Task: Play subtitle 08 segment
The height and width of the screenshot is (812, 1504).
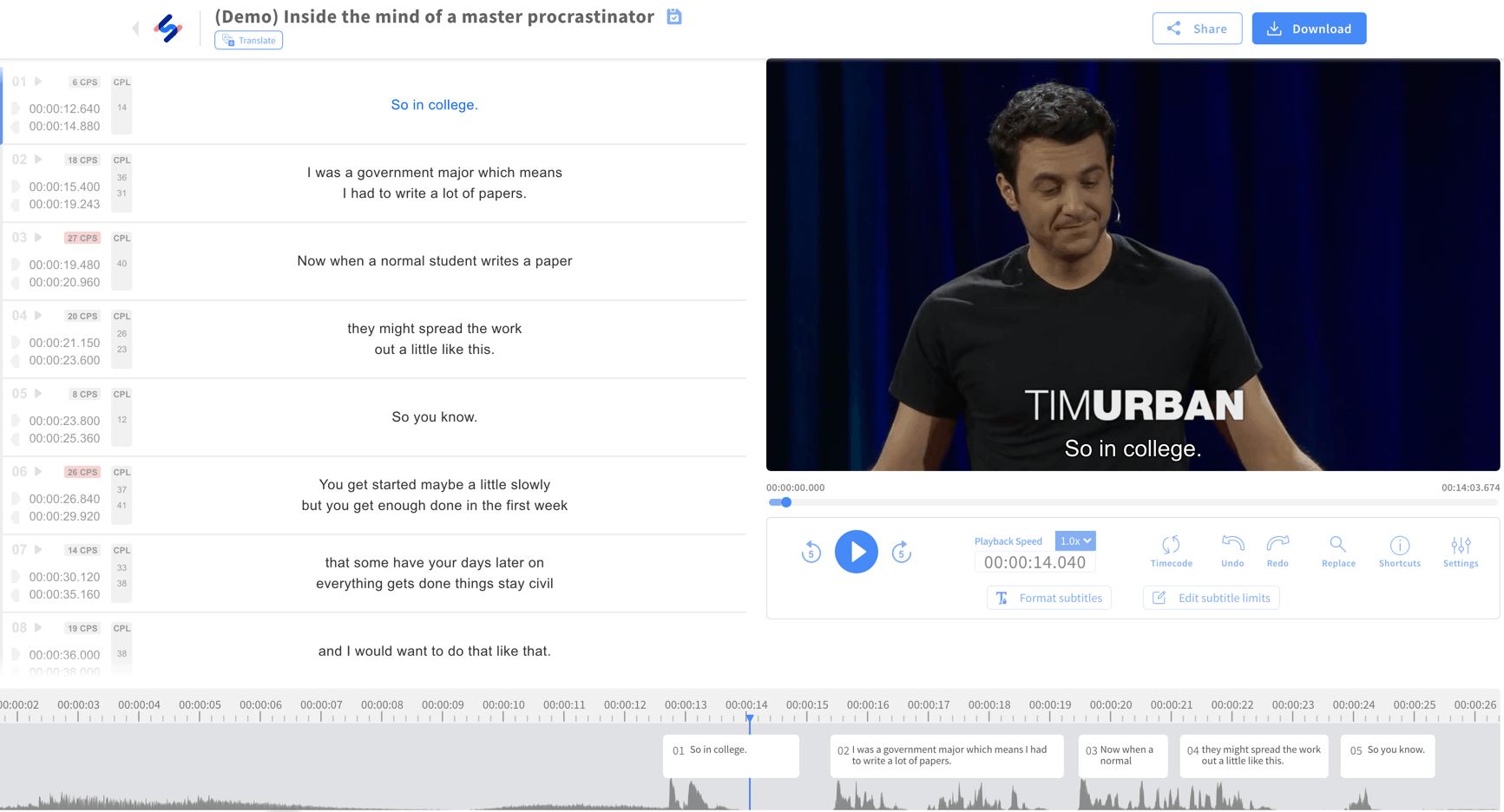Action: pos(38,628)
